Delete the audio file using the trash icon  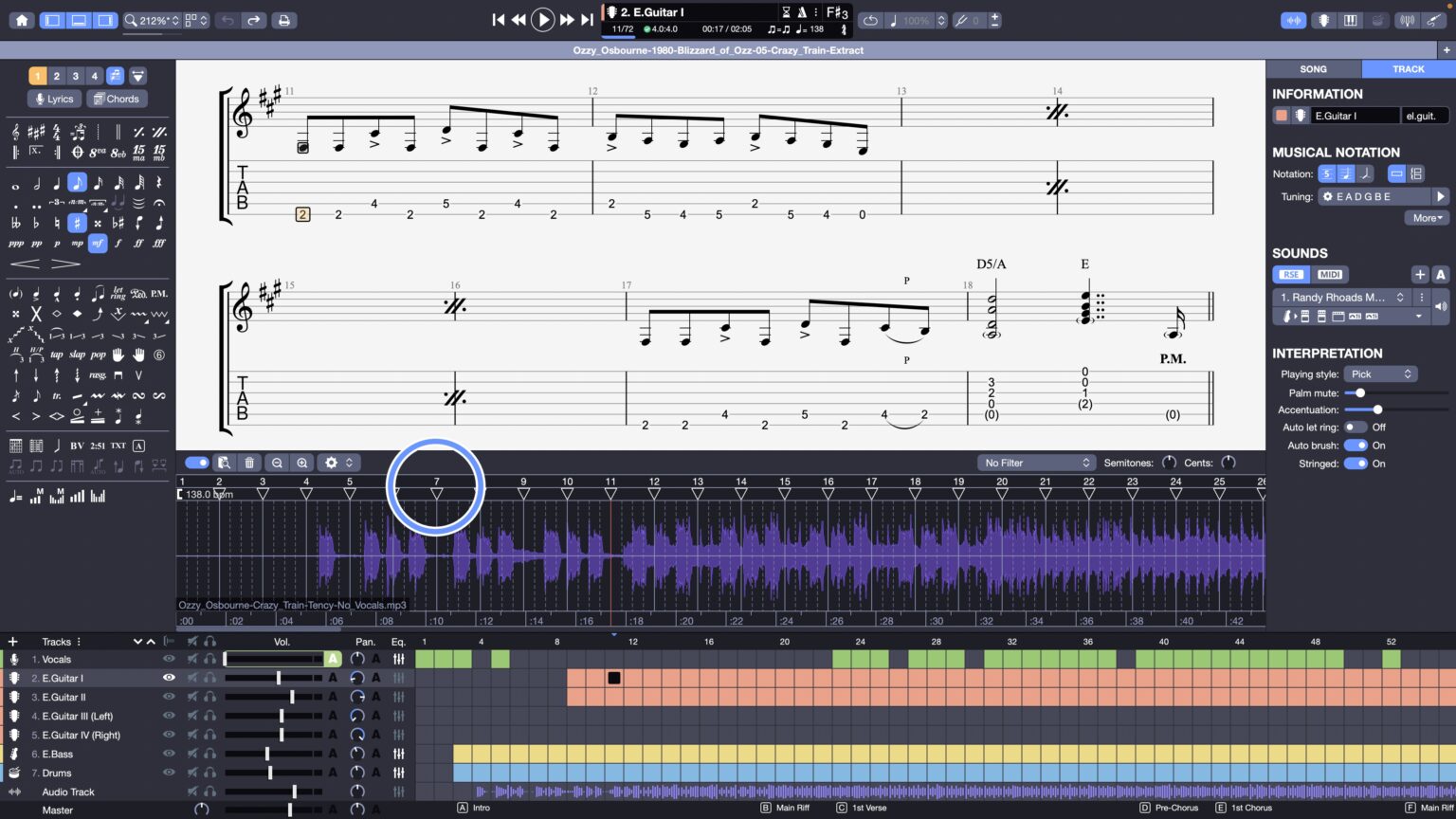[x=249, y=463]
